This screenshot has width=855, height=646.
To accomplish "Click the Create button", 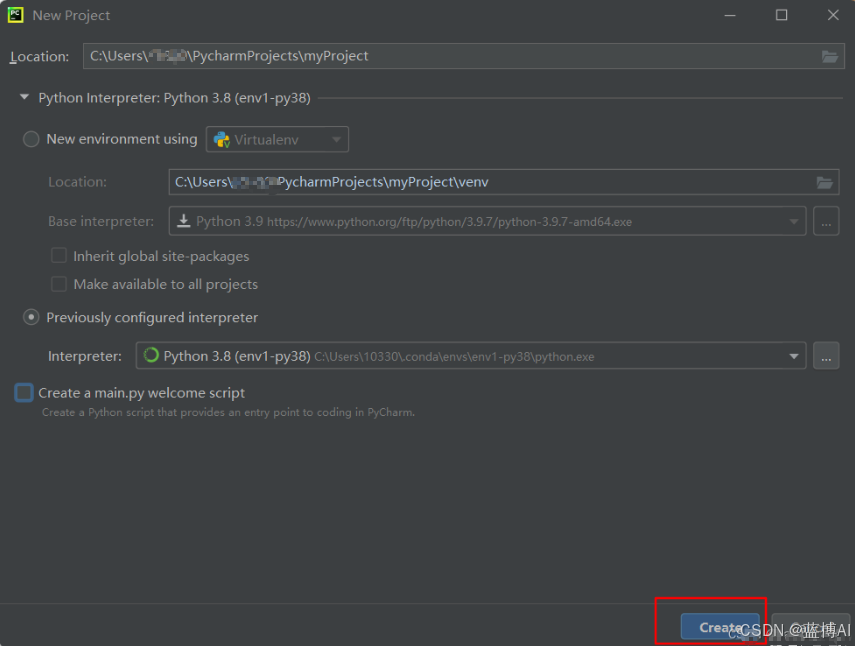I will pyautogui.click(x=720, y=627).
